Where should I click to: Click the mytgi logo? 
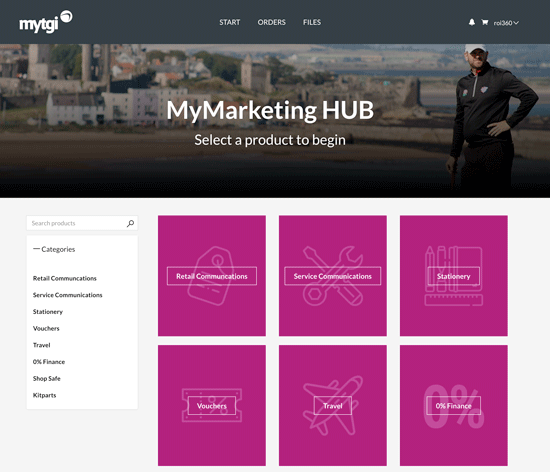point(46,22)
